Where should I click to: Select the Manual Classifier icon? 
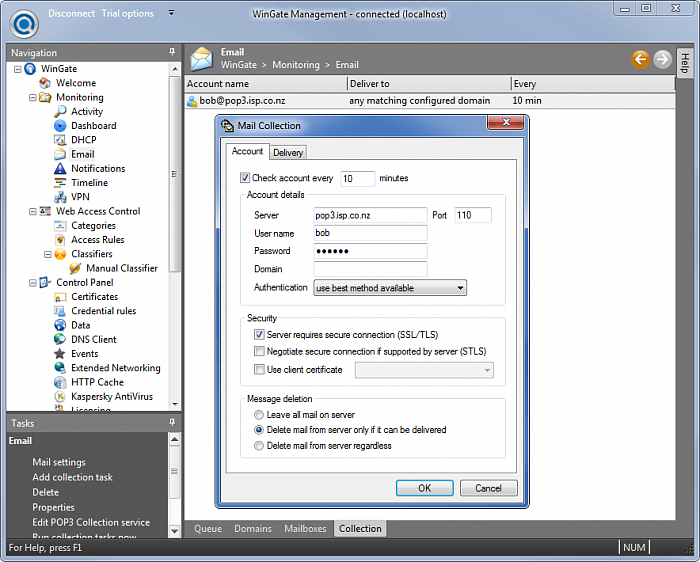(x=75, y=268)
